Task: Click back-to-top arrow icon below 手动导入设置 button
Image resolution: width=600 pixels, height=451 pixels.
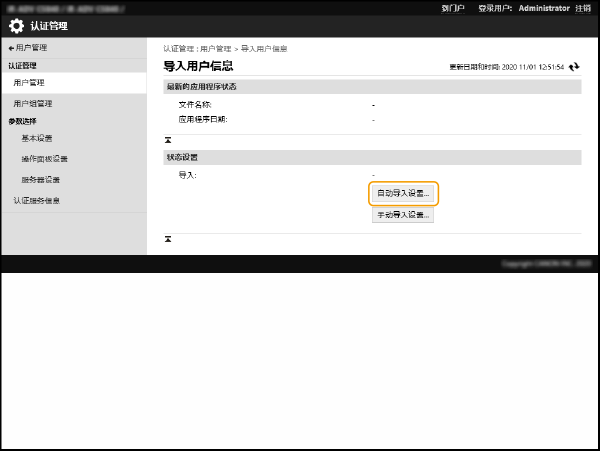Action: 168,240
